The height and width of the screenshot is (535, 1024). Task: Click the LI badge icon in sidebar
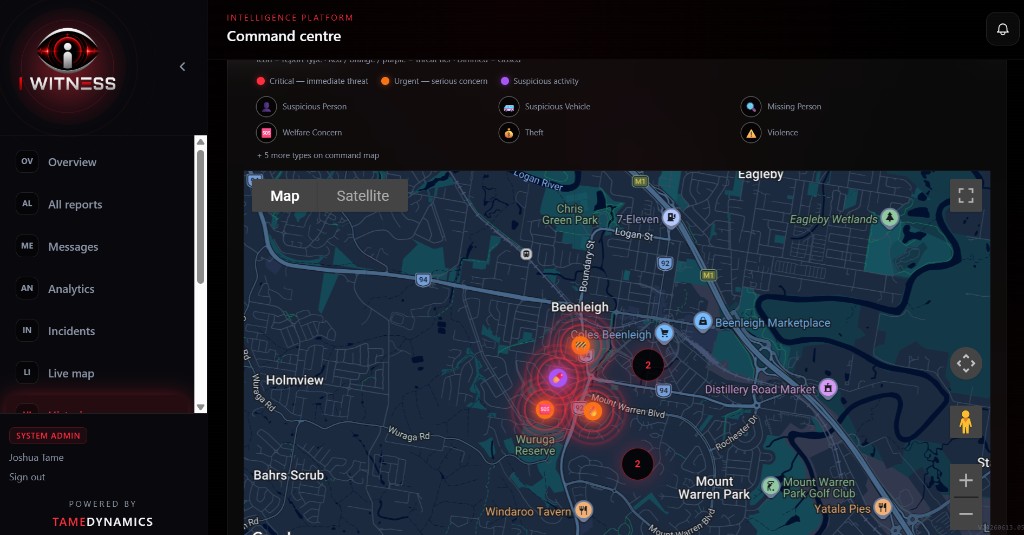(27, 372)
